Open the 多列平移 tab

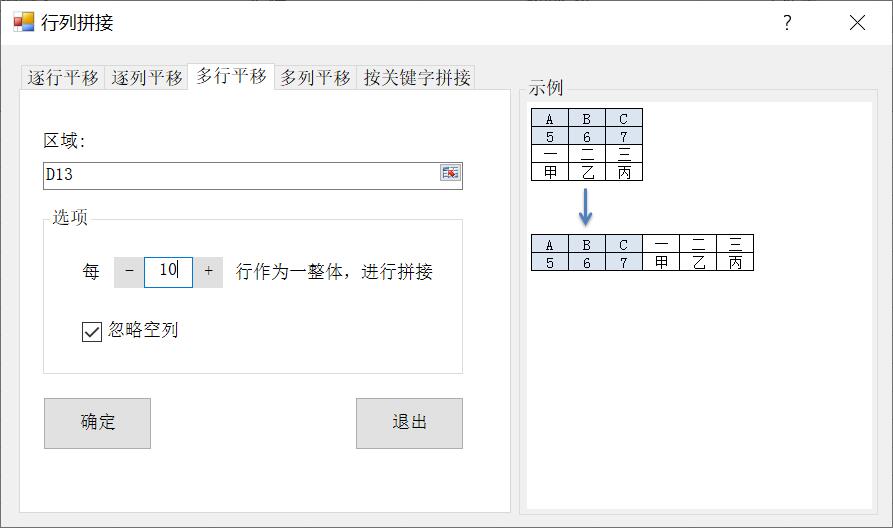[x=316, y=77]
